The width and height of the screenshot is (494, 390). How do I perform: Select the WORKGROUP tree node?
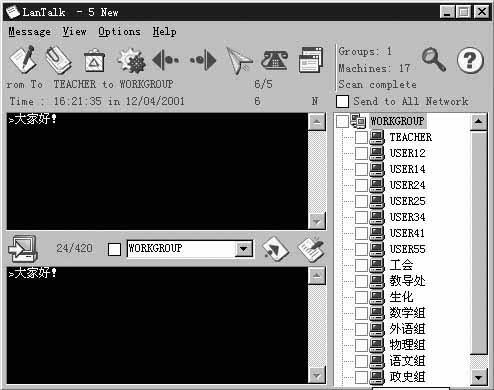coord(397,121)
